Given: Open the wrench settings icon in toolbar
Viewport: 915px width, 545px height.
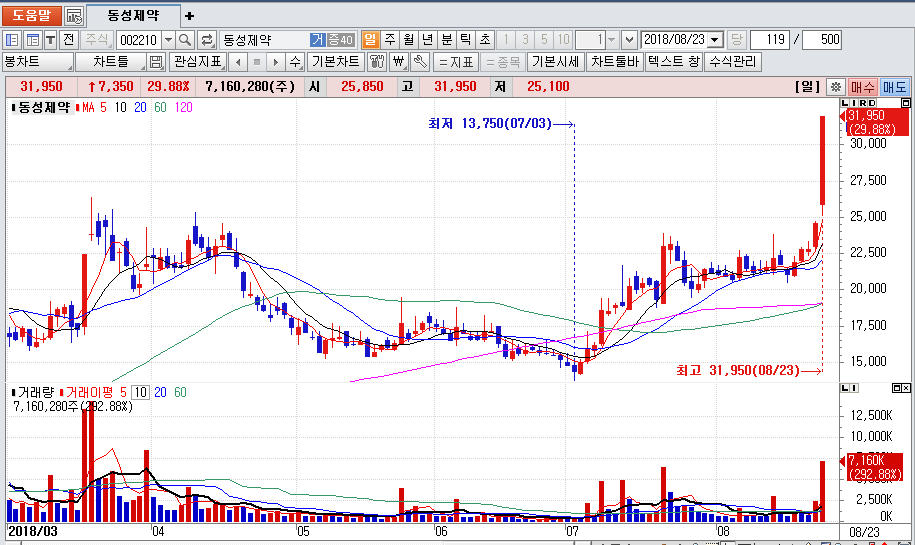Looking at the screenshot, I should click(x=420, y=62).
